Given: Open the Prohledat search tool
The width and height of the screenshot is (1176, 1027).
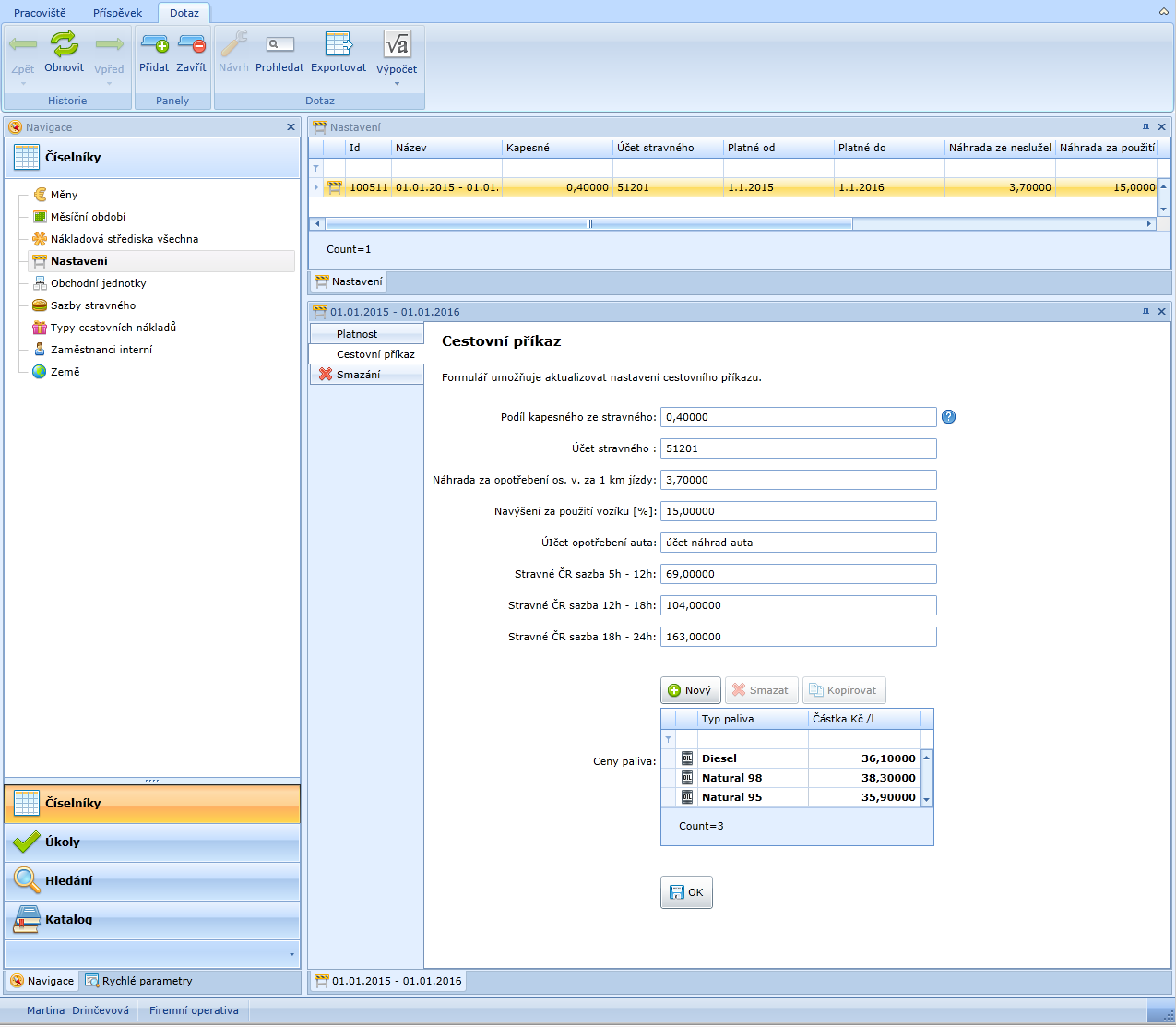Looking at the screenshot, I should coord(279,45).
